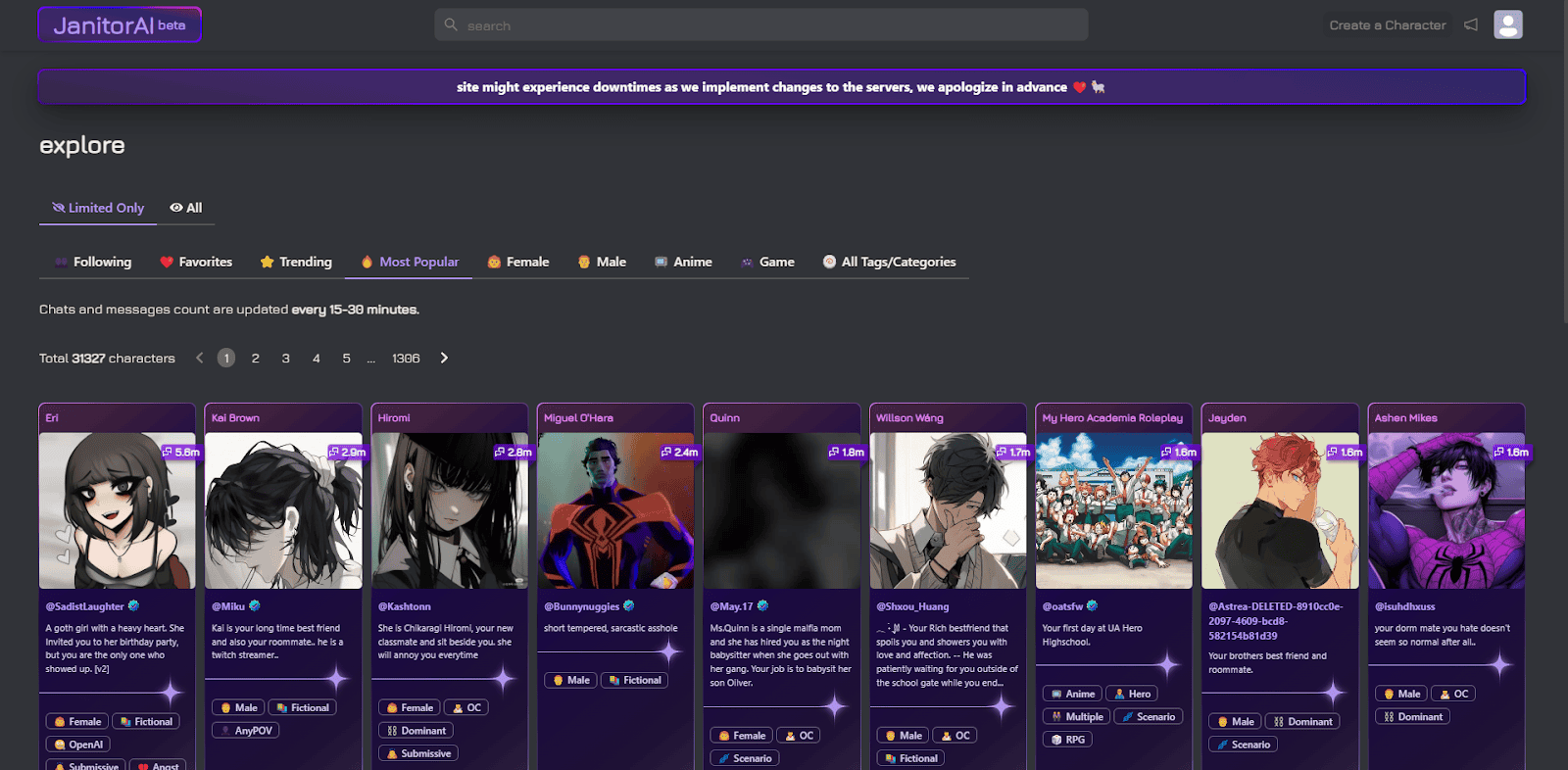This screenshot has height=770, width=1568.
Task: Click Willson Wang's 1.7m chat badge
Action: pyautogui.click(x=1013, y=452)
